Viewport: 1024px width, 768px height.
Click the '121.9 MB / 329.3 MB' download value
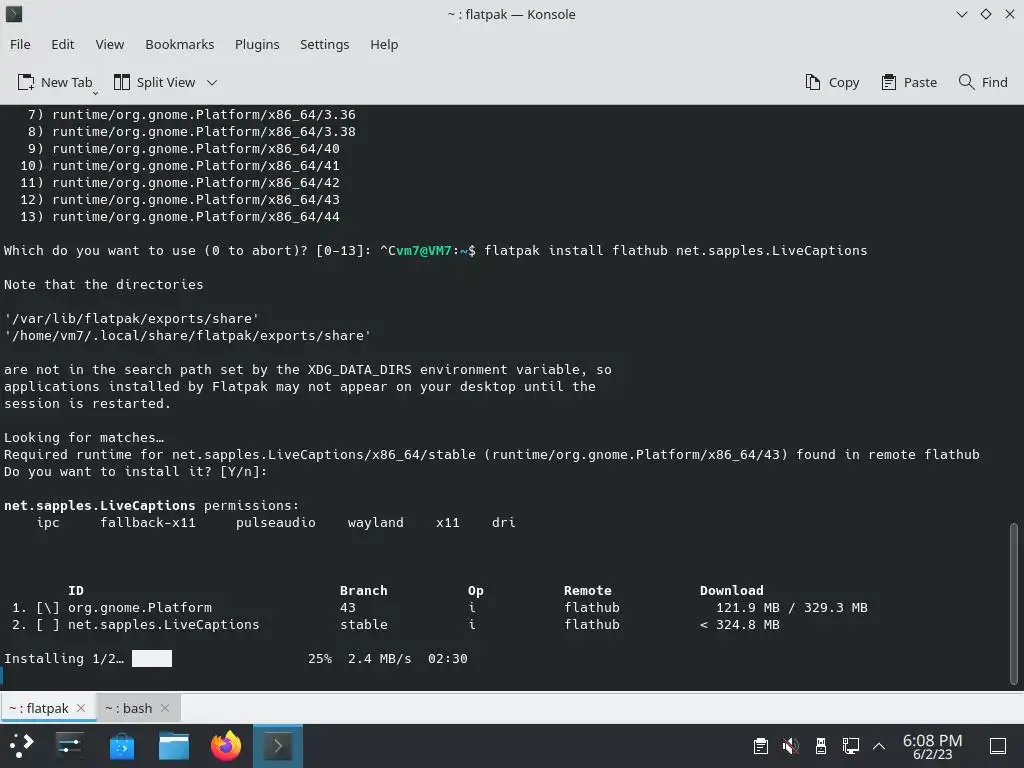[792, 607]
